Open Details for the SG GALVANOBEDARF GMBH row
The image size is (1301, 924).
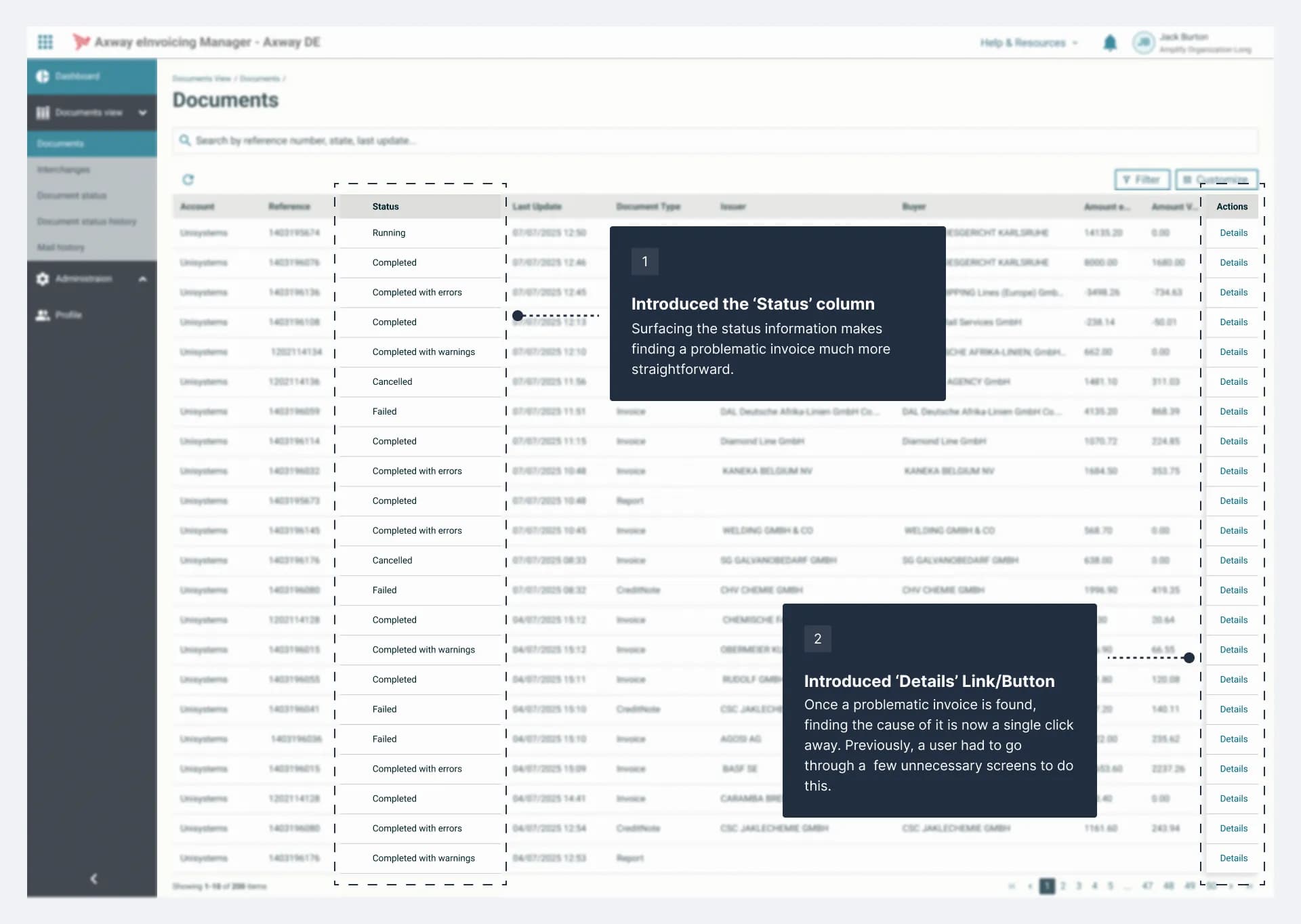click(1233, 560)
